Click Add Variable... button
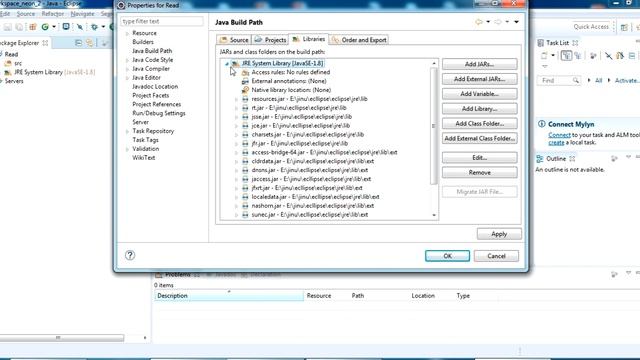 pos(480,94)
